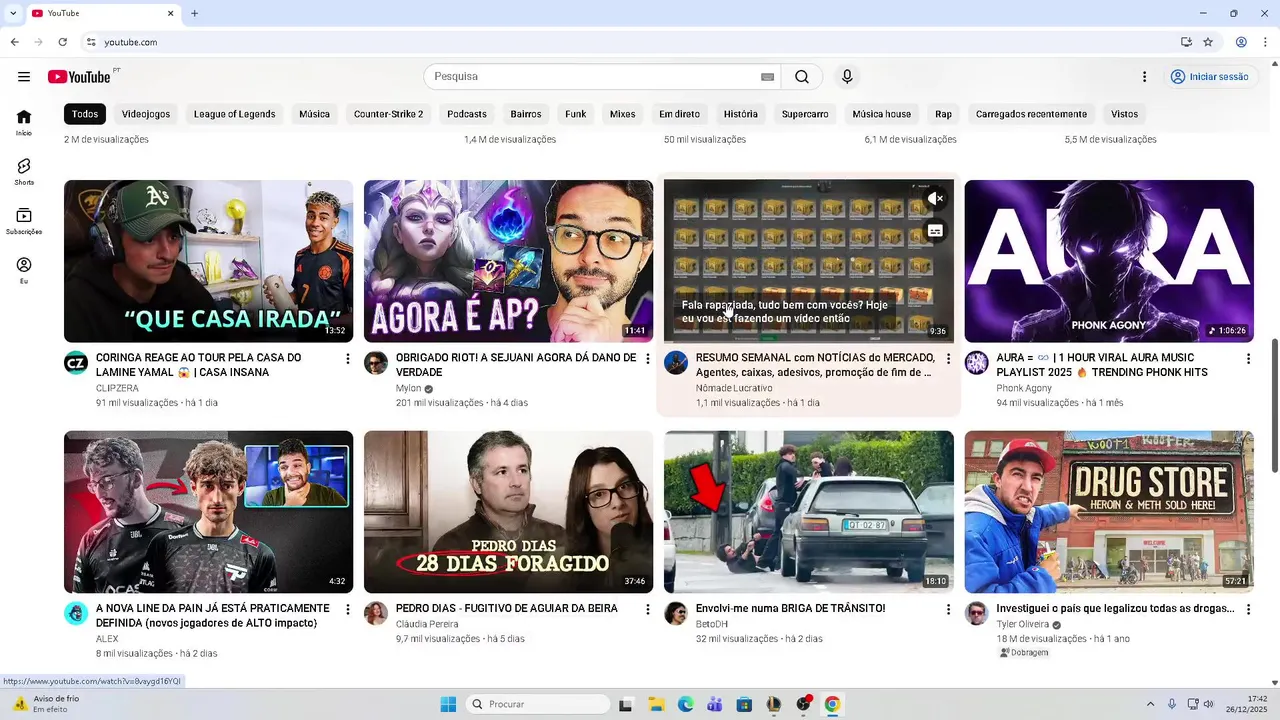The image size is (1280, 720).
Task: Open BetoDH channel avatar
Action: [x=676, y=613]
